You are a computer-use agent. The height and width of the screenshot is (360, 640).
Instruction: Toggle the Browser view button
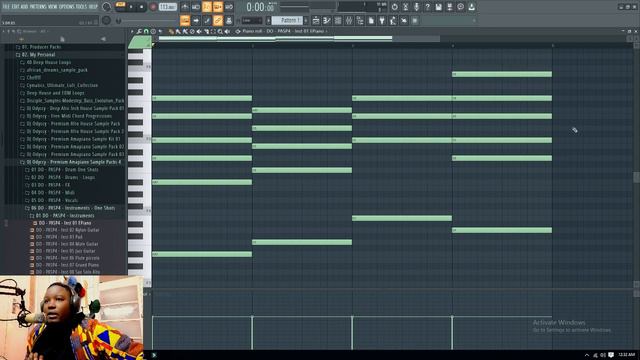pos(360,20)
